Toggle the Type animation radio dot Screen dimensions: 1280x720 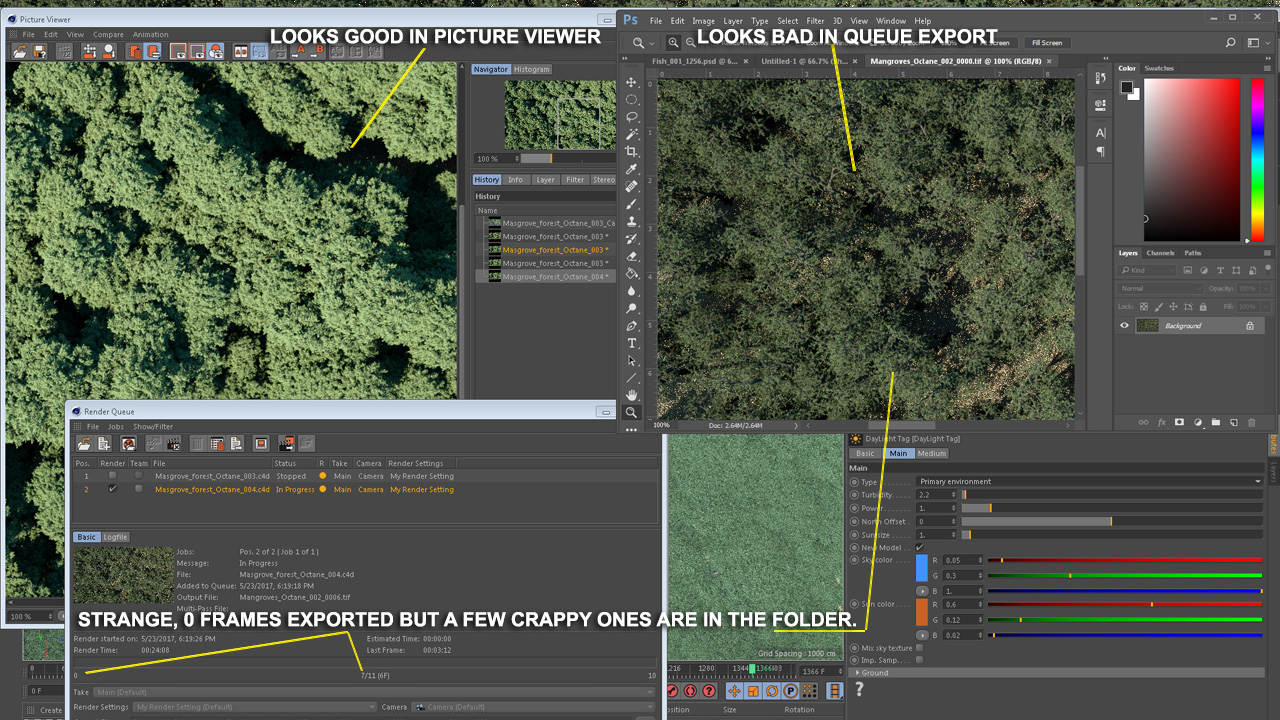(854, 481)
